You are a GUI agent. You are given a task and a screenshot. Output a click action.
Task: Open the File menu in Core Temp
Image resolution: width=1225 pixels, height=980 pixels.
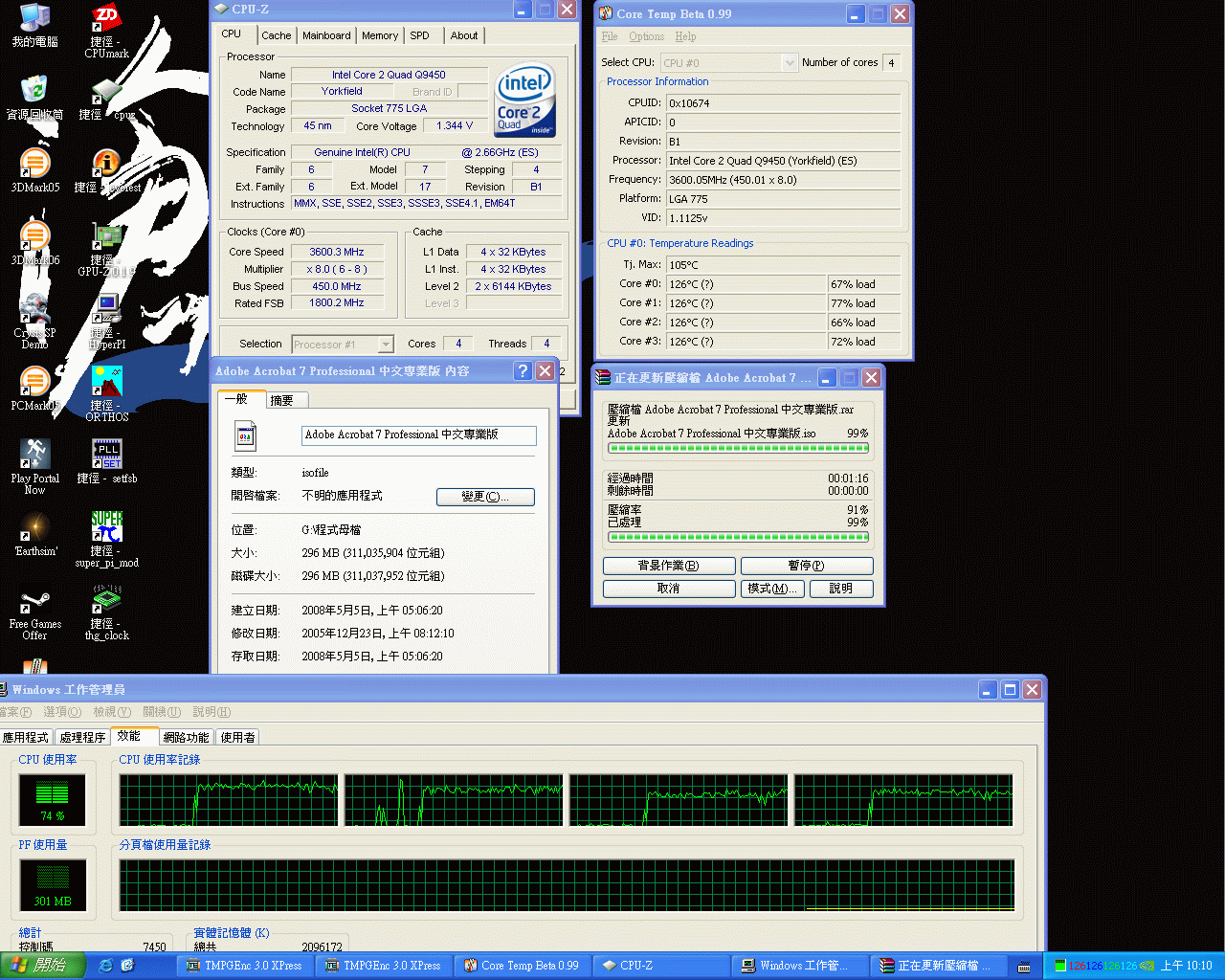pyautogui.click(x=610, y=36)
